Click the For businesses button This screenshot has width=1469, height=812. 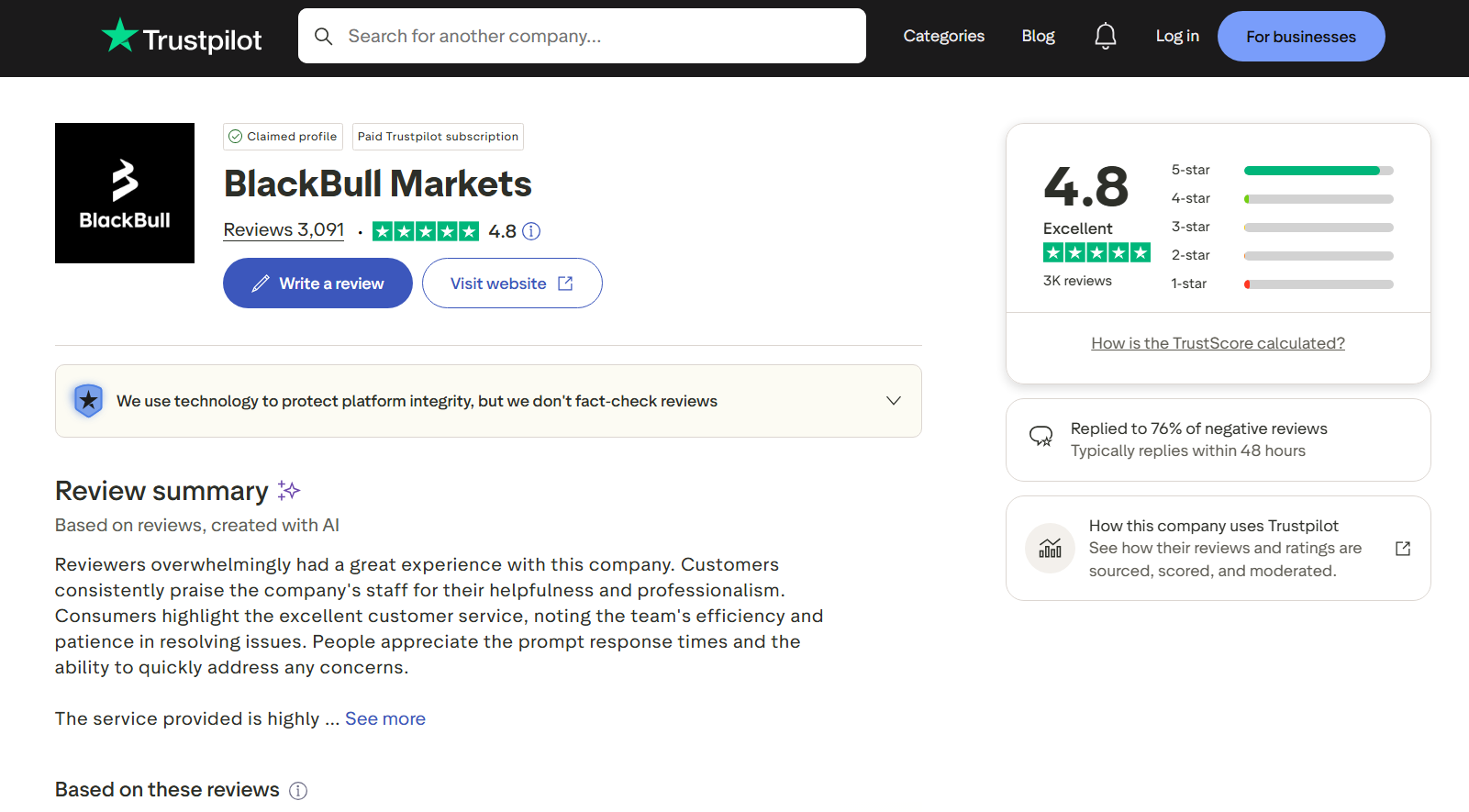[1301, 37]
